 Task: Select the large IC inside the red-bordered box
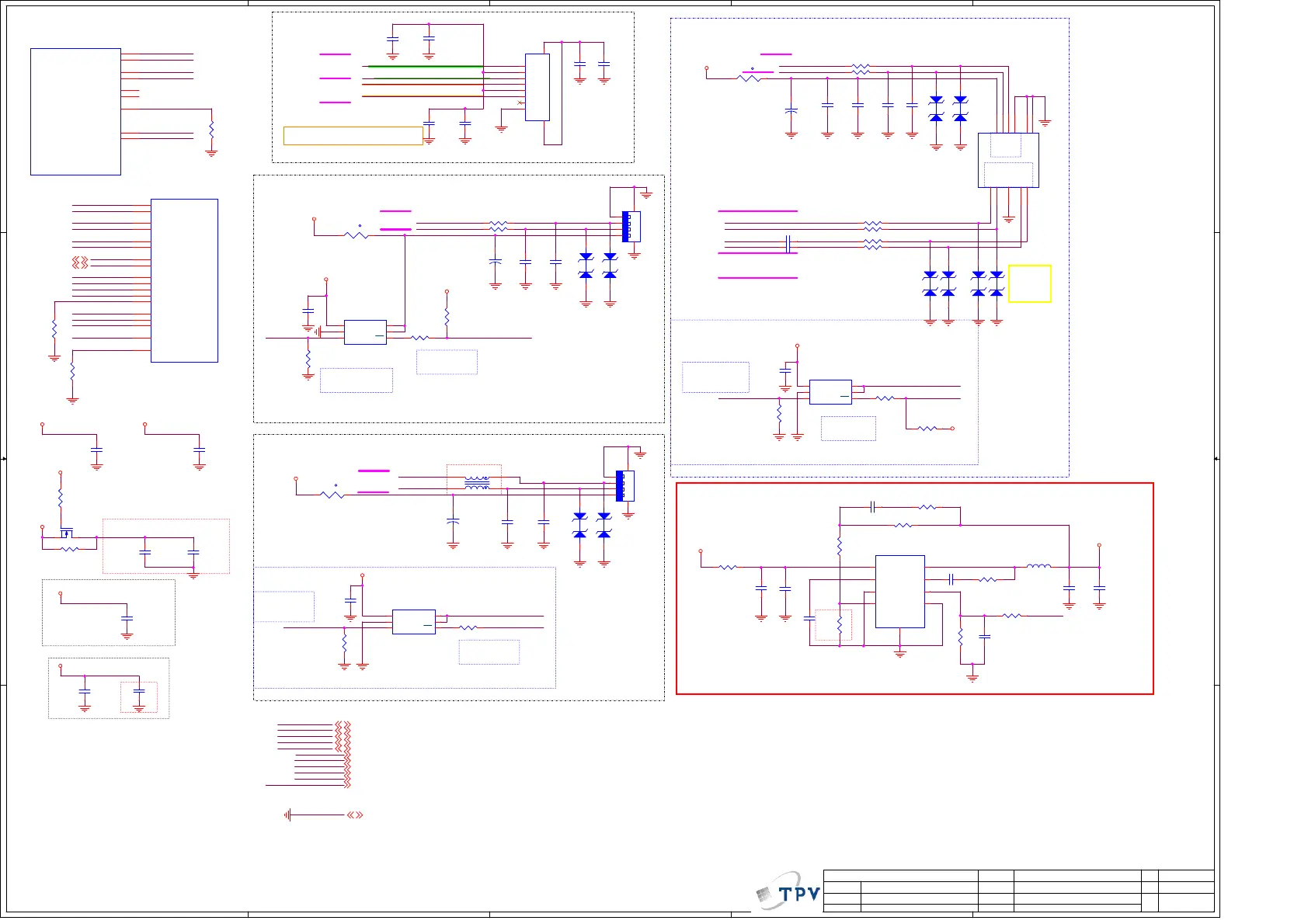pyautogui.click(x=899, y=591)
